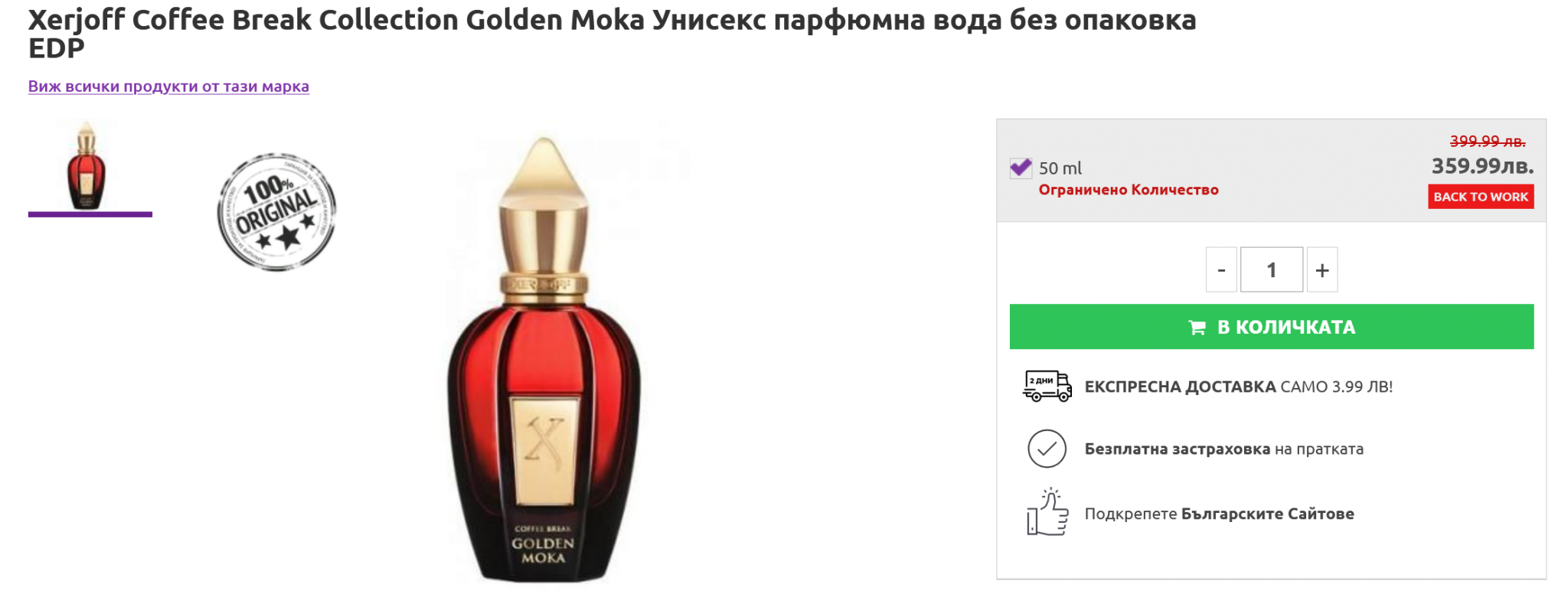This screenshot has height=594, width=1568.
Task: Toggle the 50 ml size checkbox
Action: [1021, 168]
